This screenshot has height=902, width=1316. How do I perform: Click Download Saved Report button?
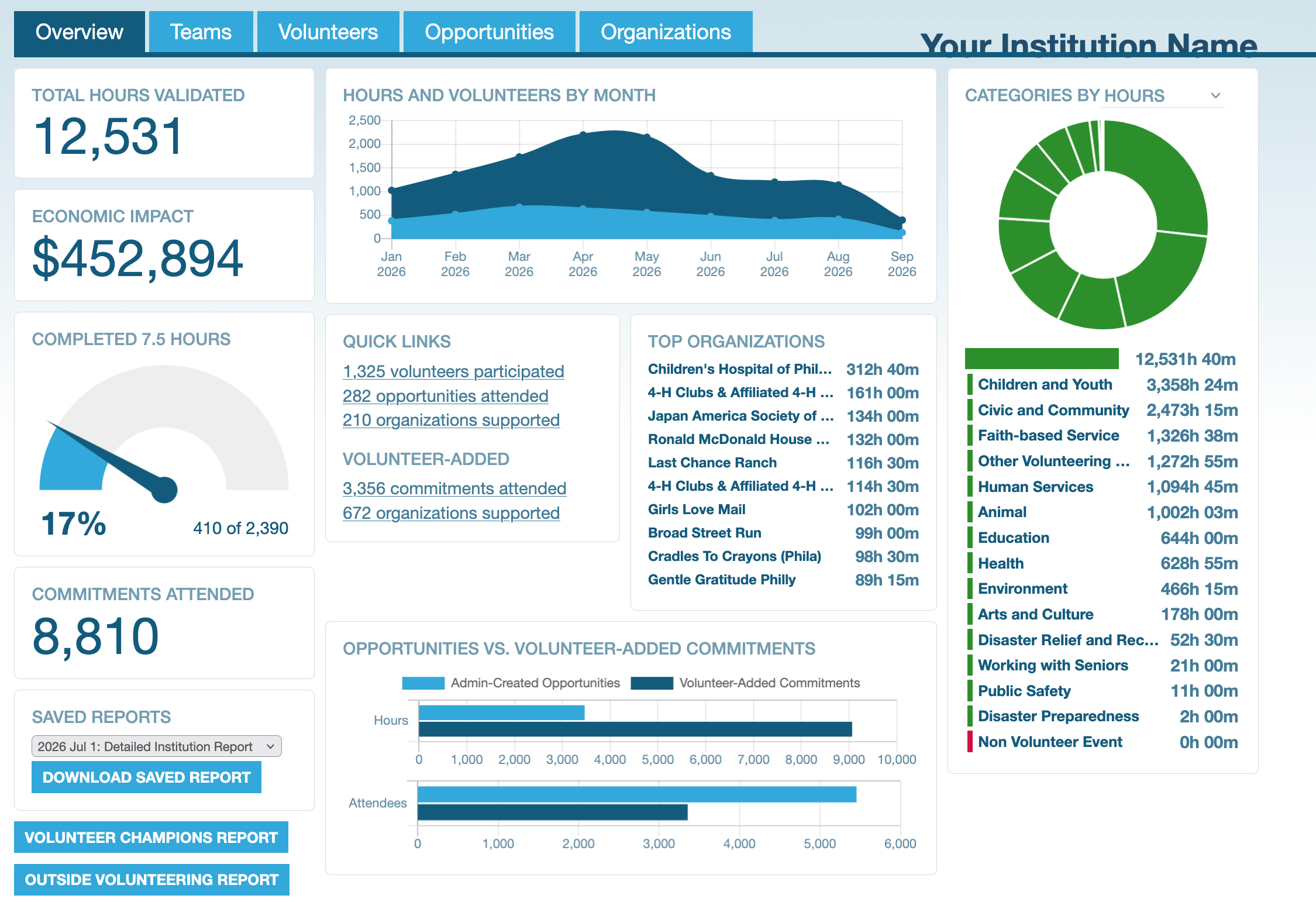pos(146,777)
